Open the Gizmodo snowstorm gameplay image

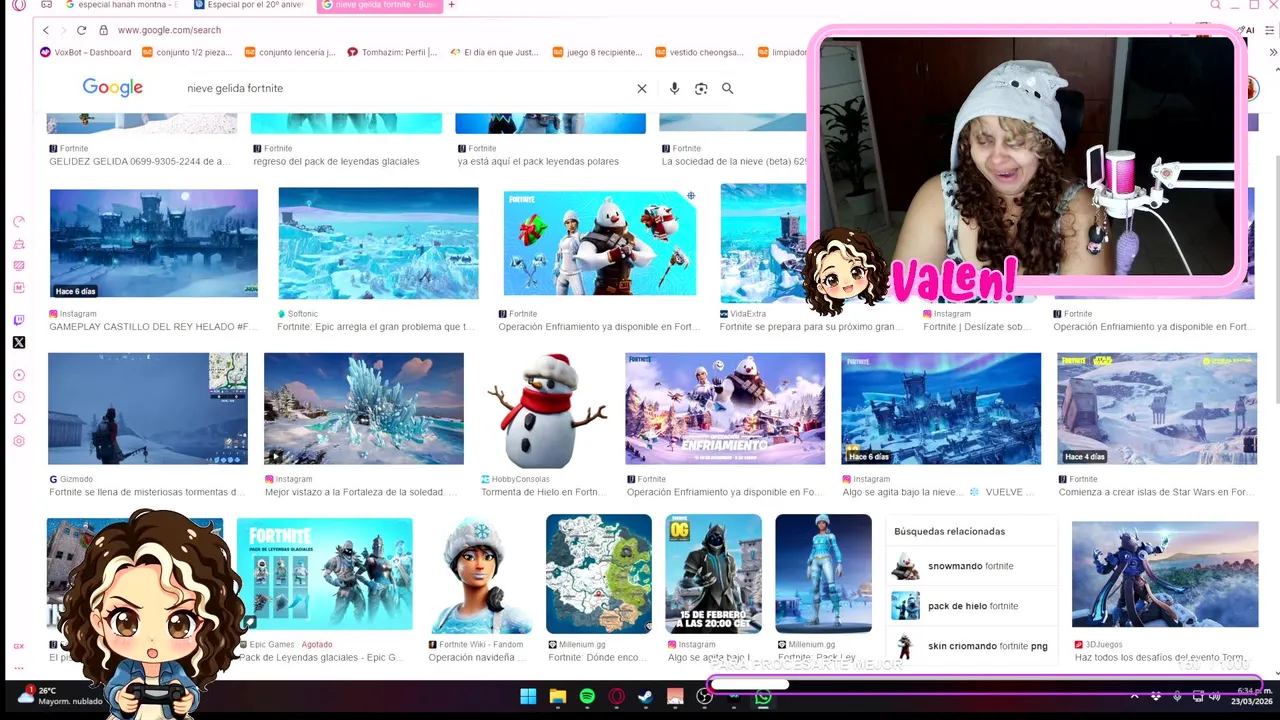coord(148,408)
